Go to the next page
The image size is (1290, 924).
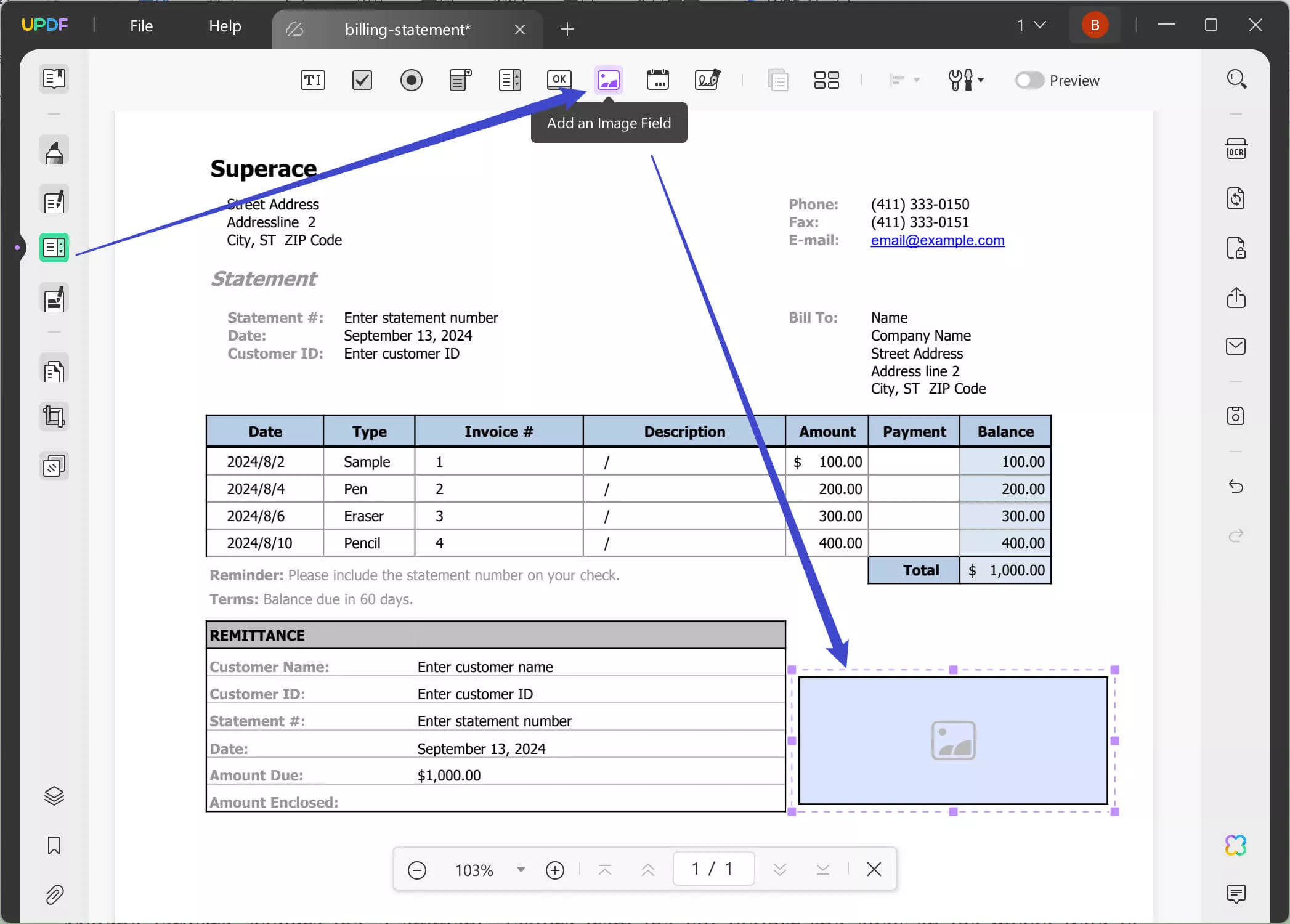click(780, 870)
